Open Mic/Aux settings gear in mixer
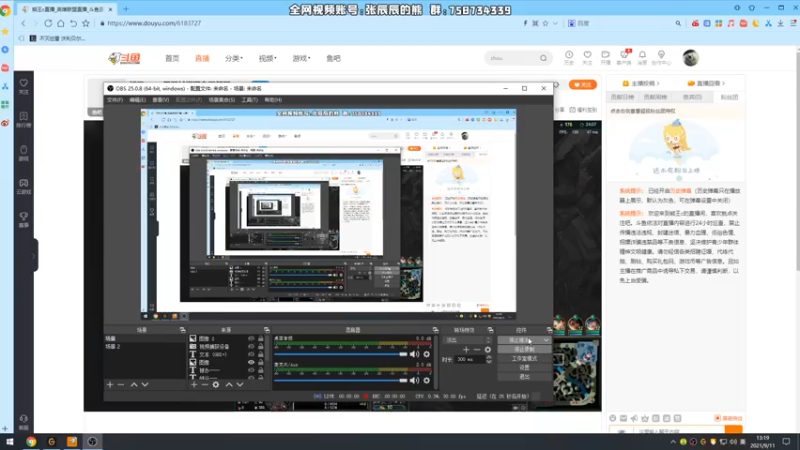This screenshot has width=800, height=450. click(x=427, y=380)
